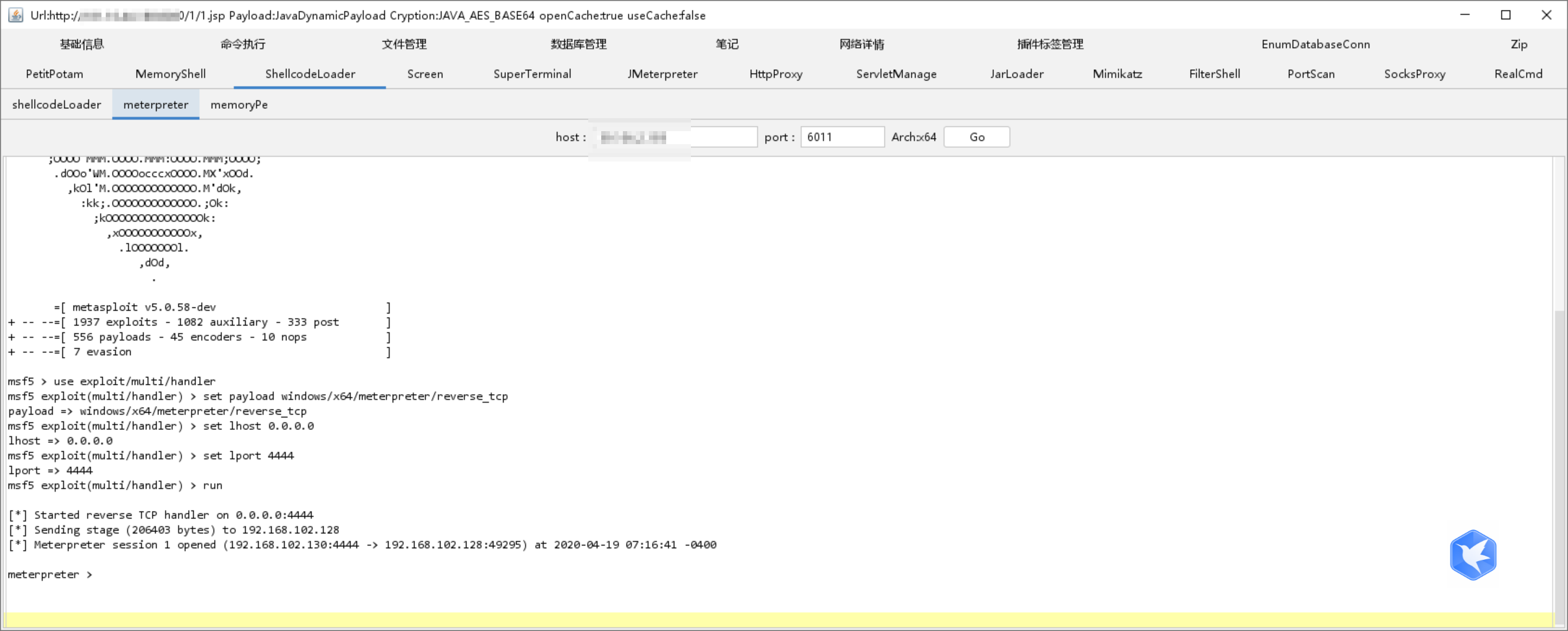
Task: Click the 'Arch:x64' label
Action: pyautogui.click(x=914, y=137)
